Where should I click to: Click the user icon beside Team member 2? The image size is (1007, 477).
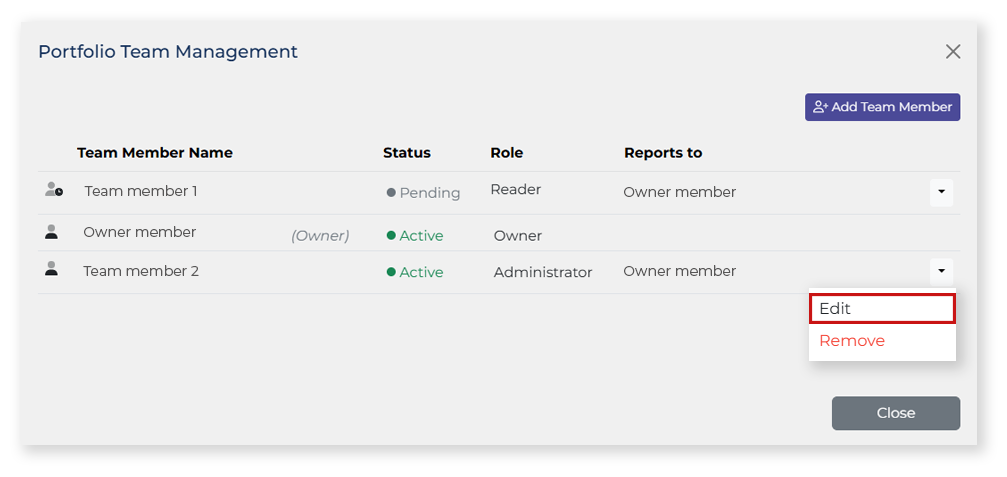51,269
